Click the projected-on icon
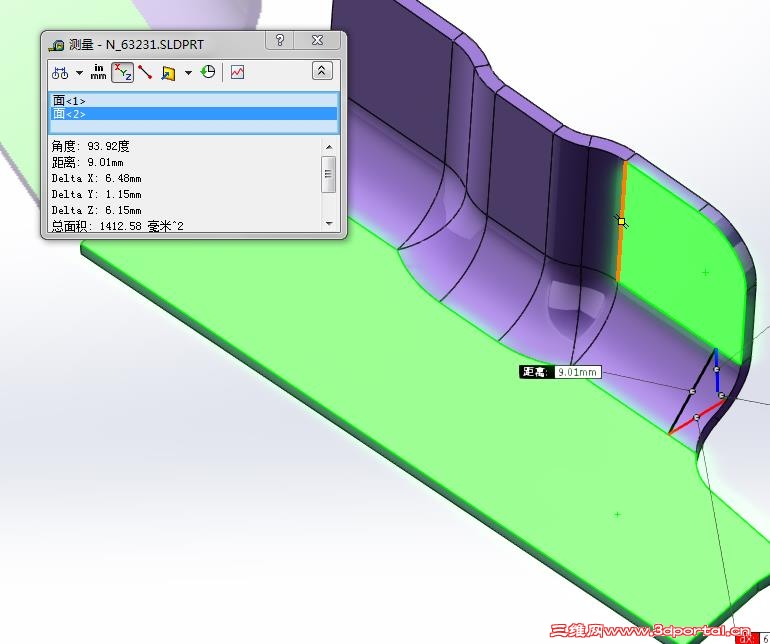This screenshot has height=644, width=770. click(x=168, y=73)
